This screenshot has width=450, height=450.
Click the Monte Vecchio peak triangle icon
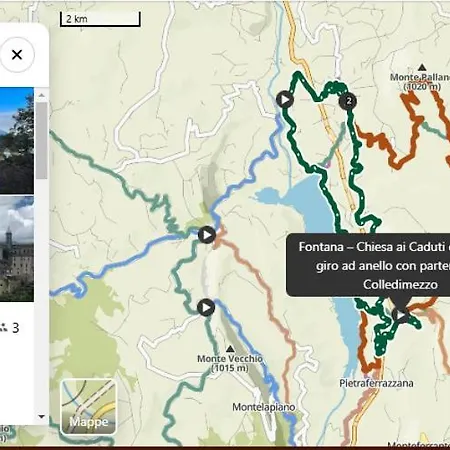click(230, 349)
